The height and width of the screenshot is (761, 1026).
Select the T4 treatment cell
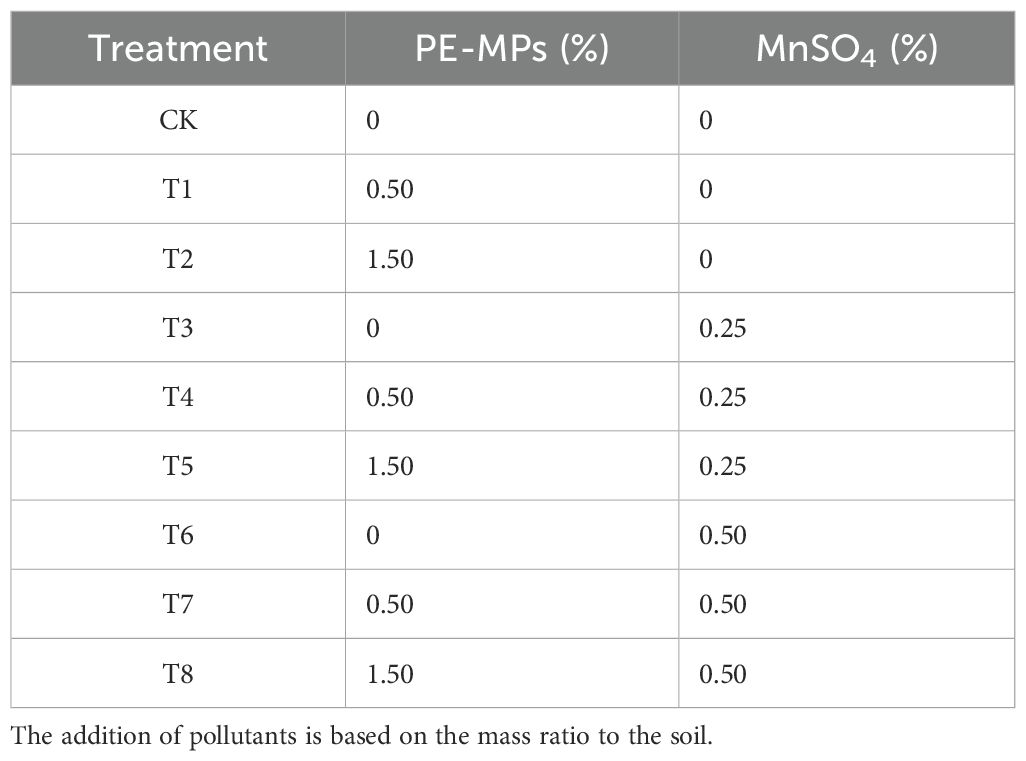[178, 397]
